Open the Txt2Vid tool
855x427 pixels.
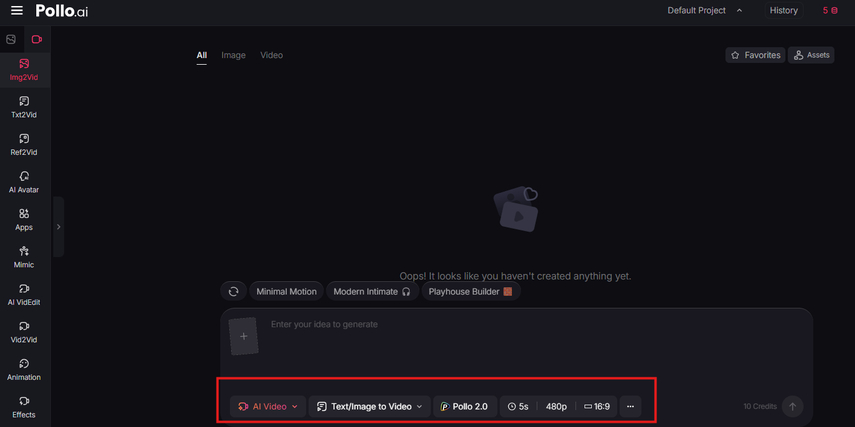coord(24,107)
